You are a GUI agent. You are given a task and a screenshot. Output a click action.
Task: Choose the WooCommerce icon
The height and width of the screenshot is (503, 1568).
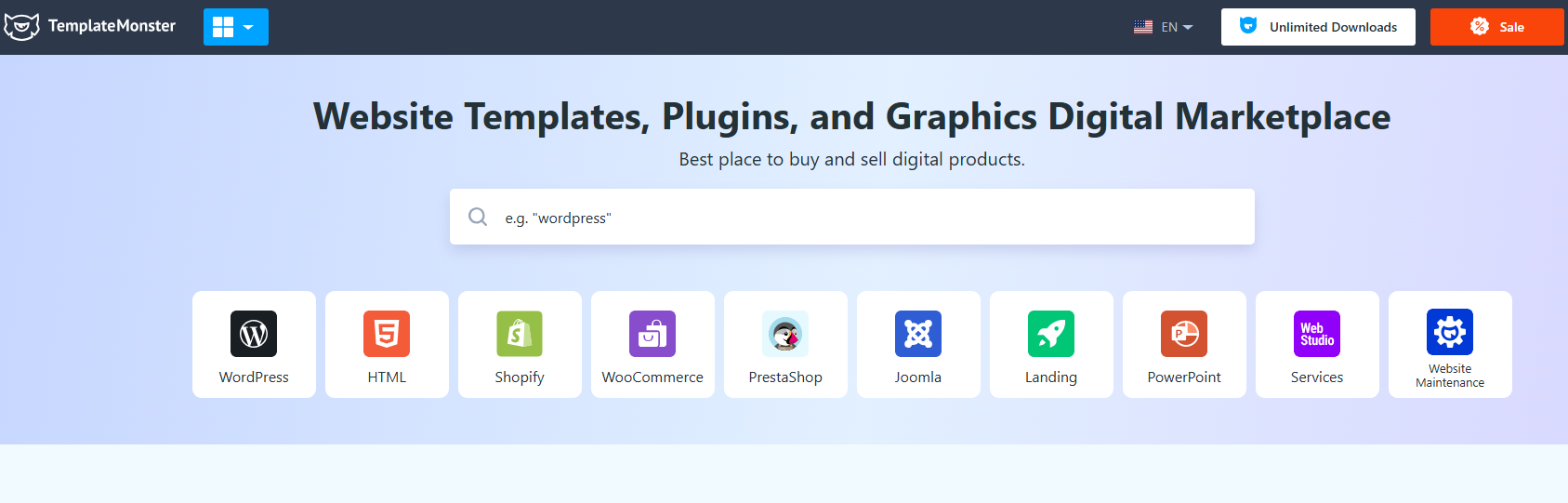pyautogui.click(x=652, y=334)
